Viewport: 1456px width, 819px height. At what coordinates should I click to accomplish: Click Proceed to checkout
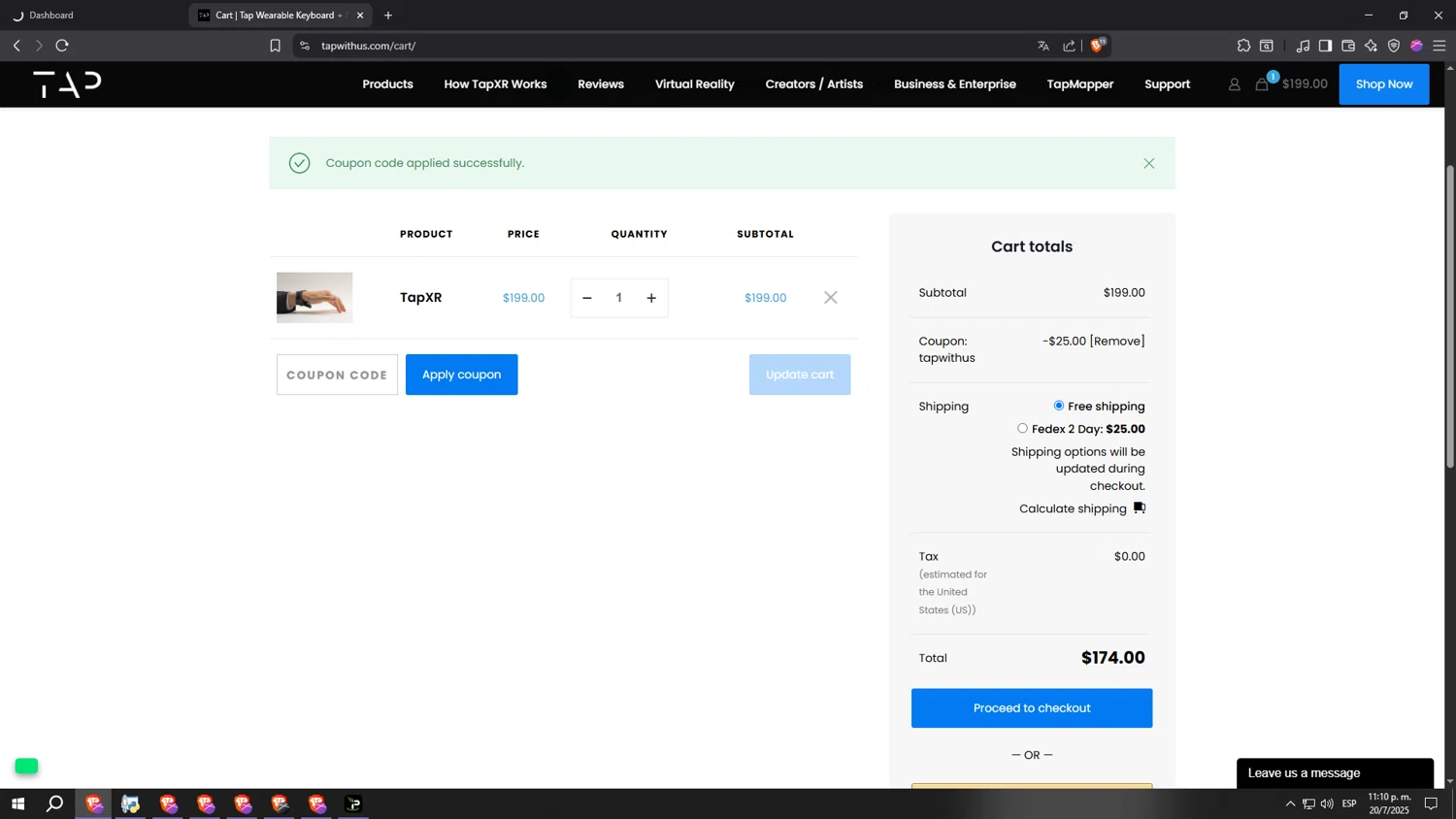tap(1031, 708)
